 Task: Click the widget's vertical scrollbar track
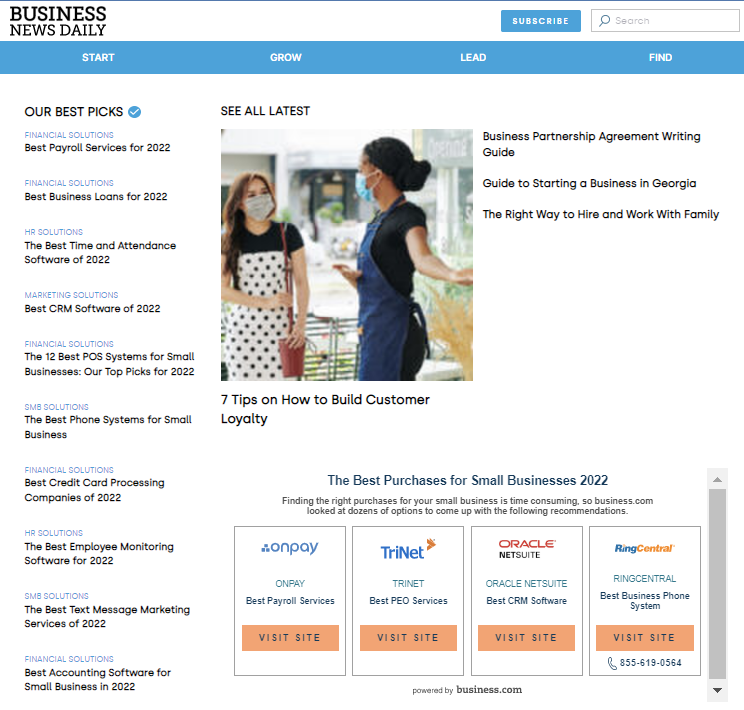point(717,580)
